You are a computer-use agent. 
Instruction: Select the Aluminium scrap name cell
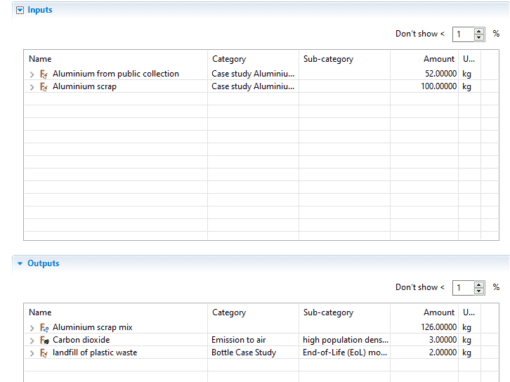pos(84,87)
